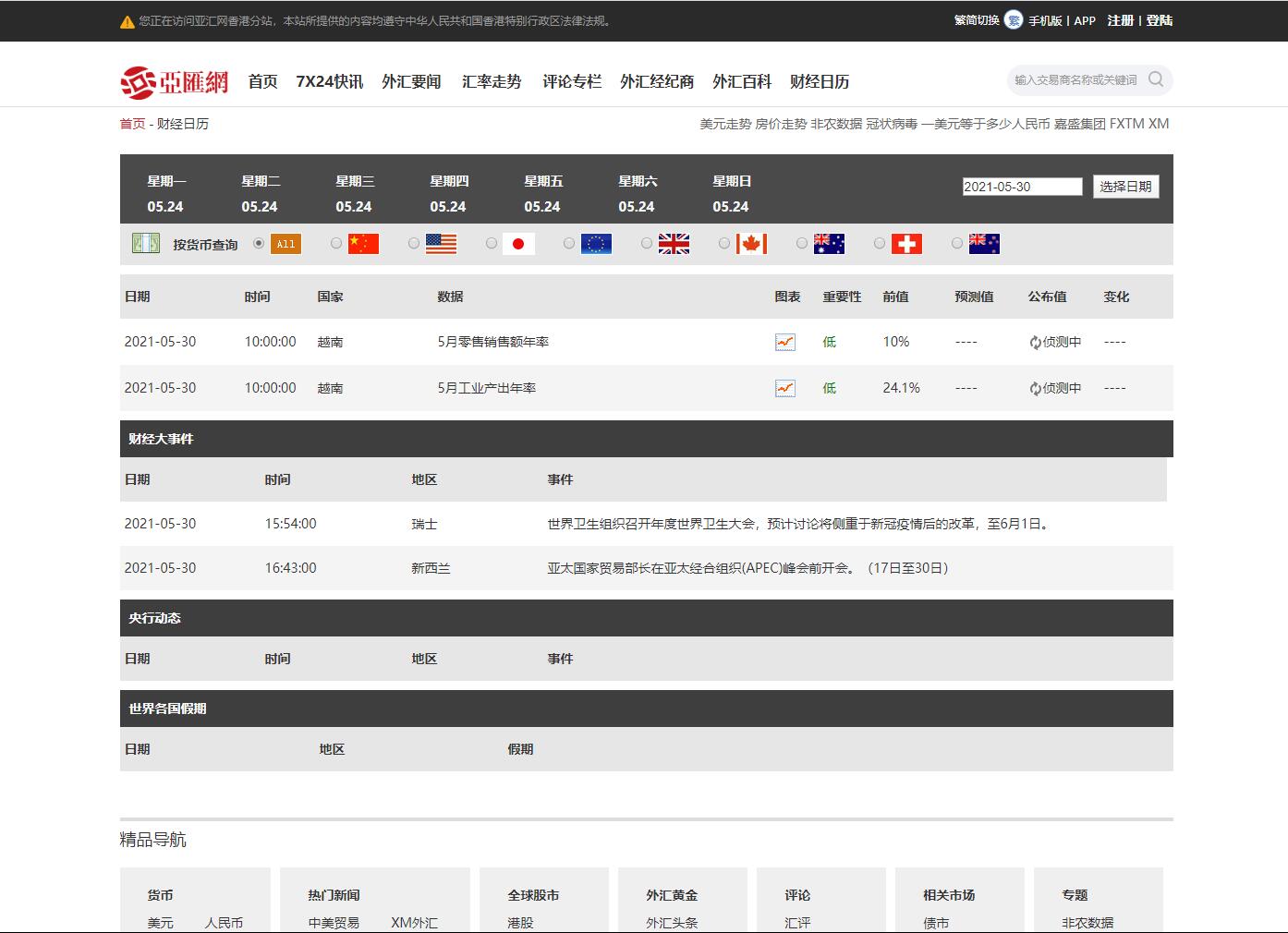This screenshot has height=933, width=1288.
Task: Open the 7X24快讯 menu item
Action: point(329,81)
